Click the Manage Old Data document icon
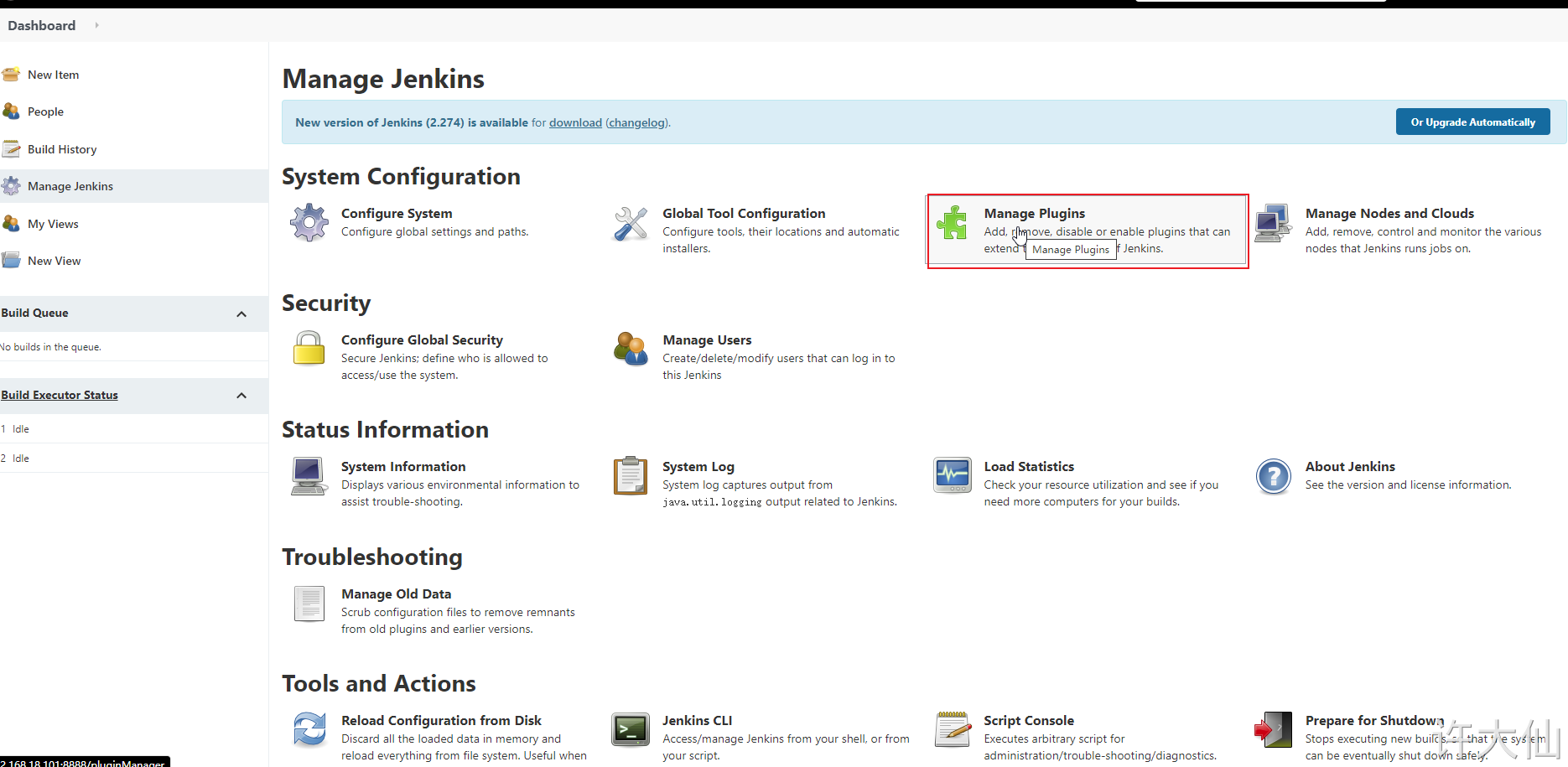The width and height of the screenshot is (1568, 767). pos(309,604)
